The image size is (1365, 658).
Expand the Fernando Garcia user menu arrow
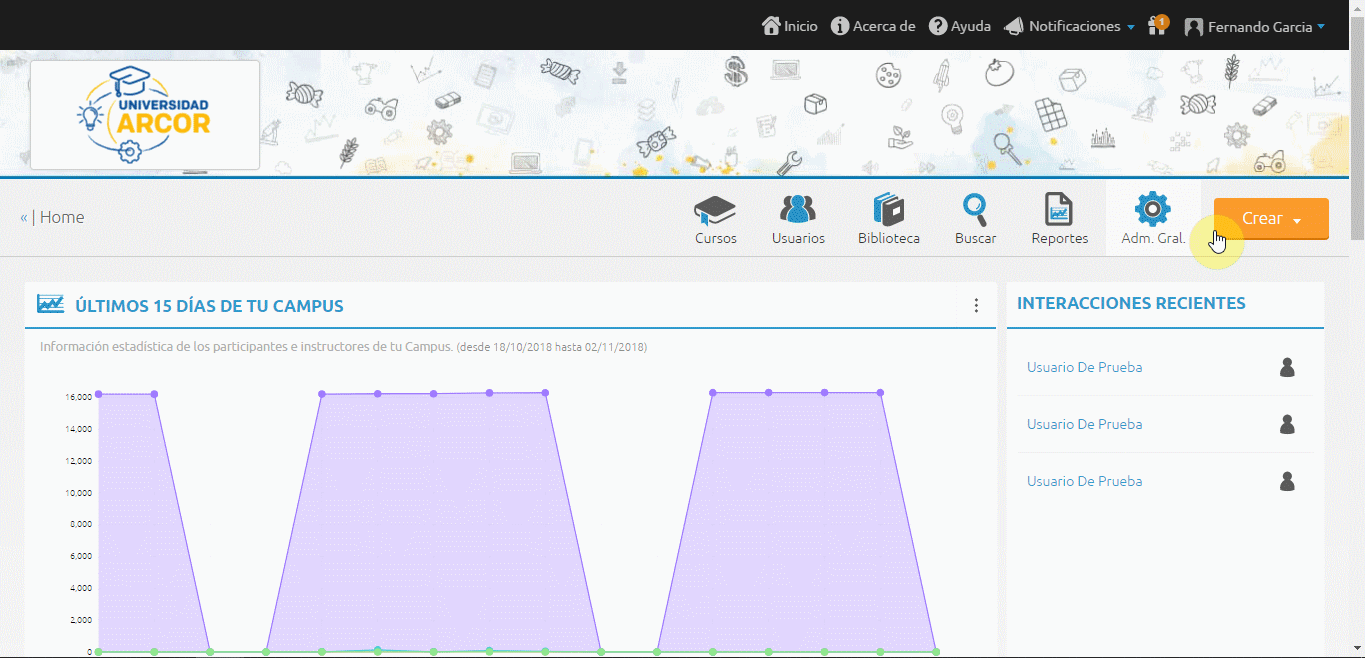[1321, 27]
